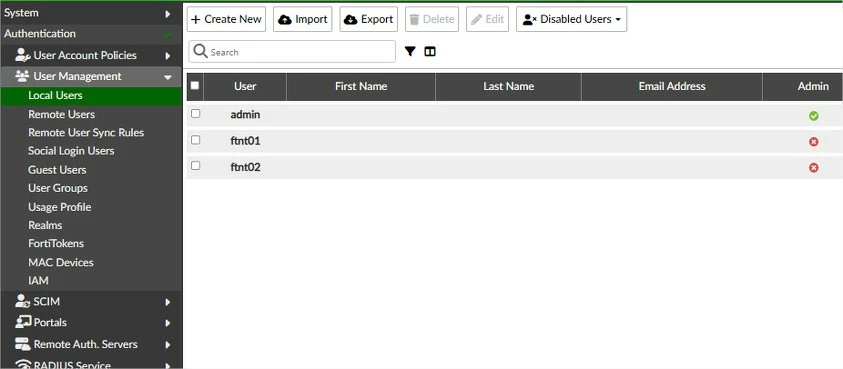Click the SCIM sidebar icon
Screen dimensions: 843x369
(23, 301)
